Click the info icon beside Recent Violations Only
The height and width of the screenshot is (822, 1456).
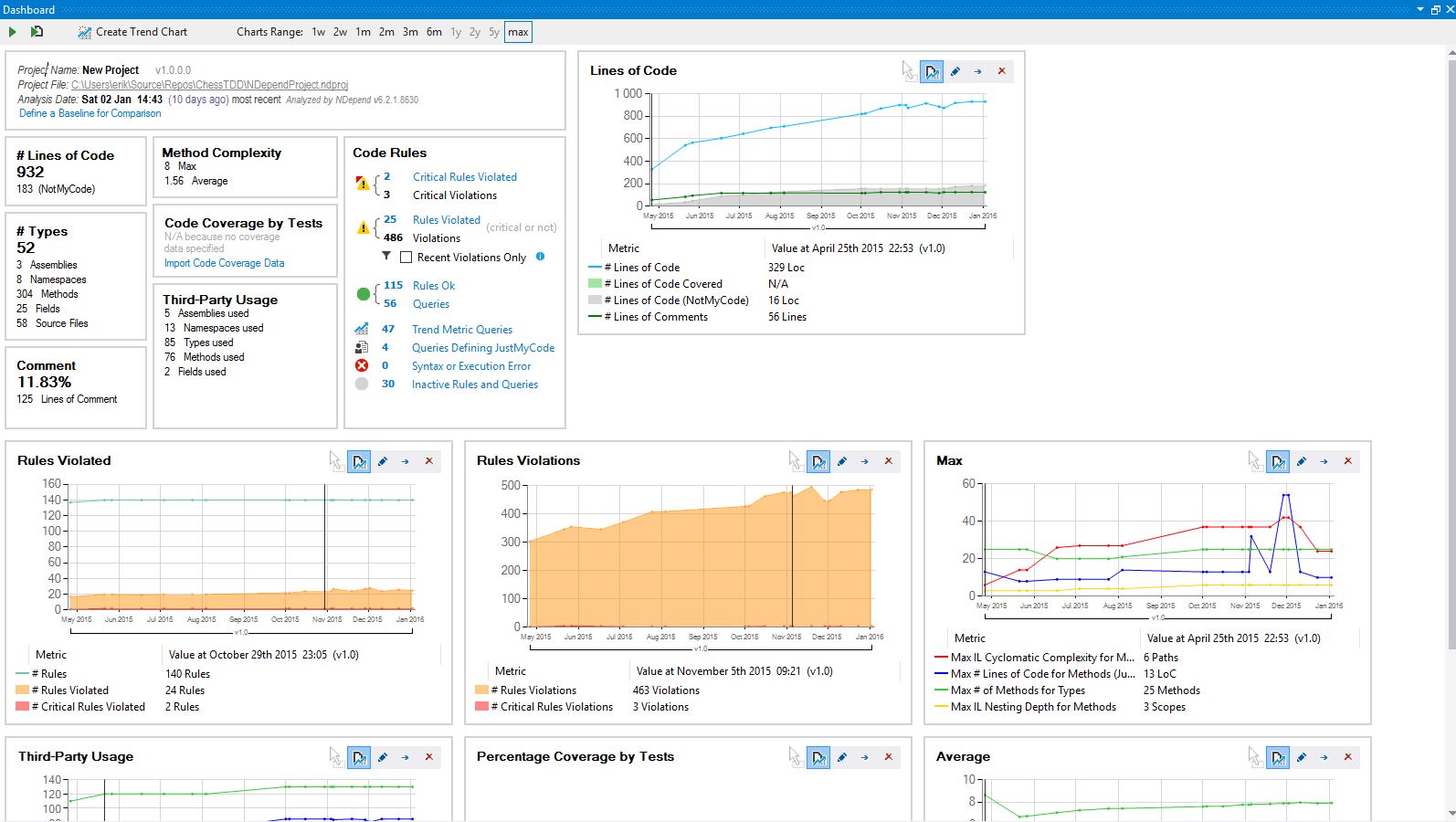[x=541, y=257]
